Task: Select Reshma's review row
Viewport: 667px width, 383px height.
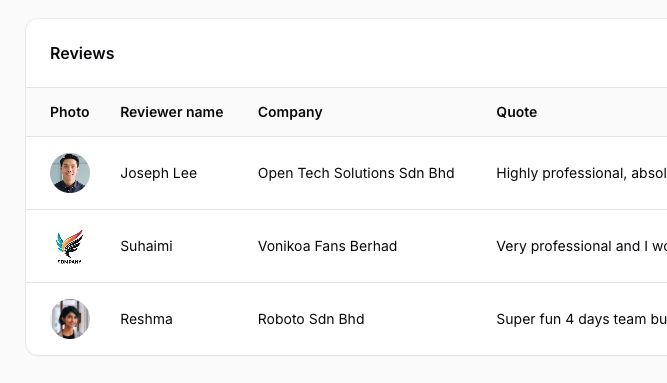Action: coord(346,319)
